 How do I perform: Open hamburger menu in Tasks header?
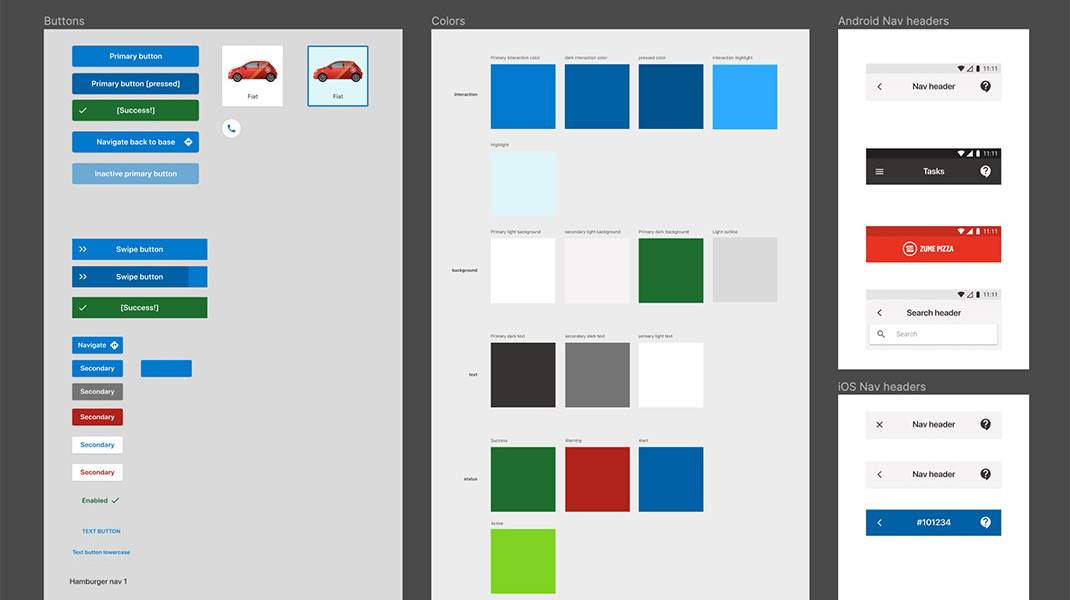tap(880, 171)
